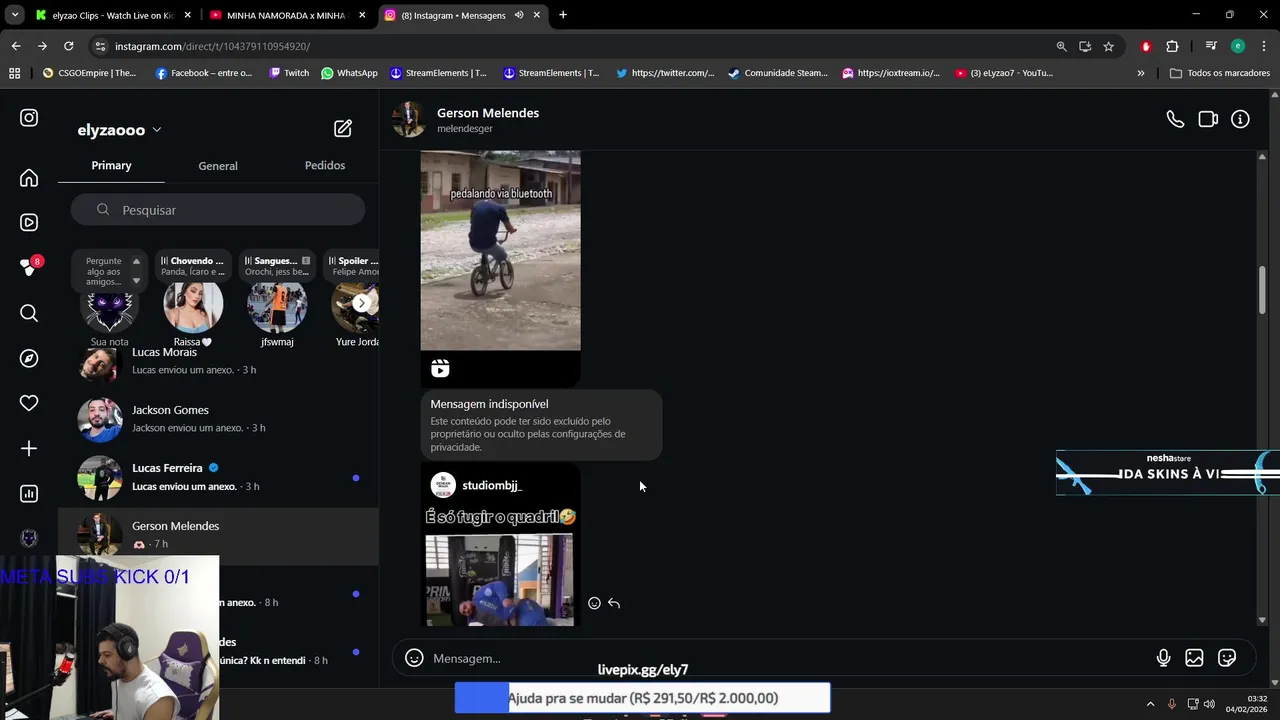Switch to the General inbox tab
Image resolution: width=1280 pixels, height=720 pixels.
tap(218, 166)
